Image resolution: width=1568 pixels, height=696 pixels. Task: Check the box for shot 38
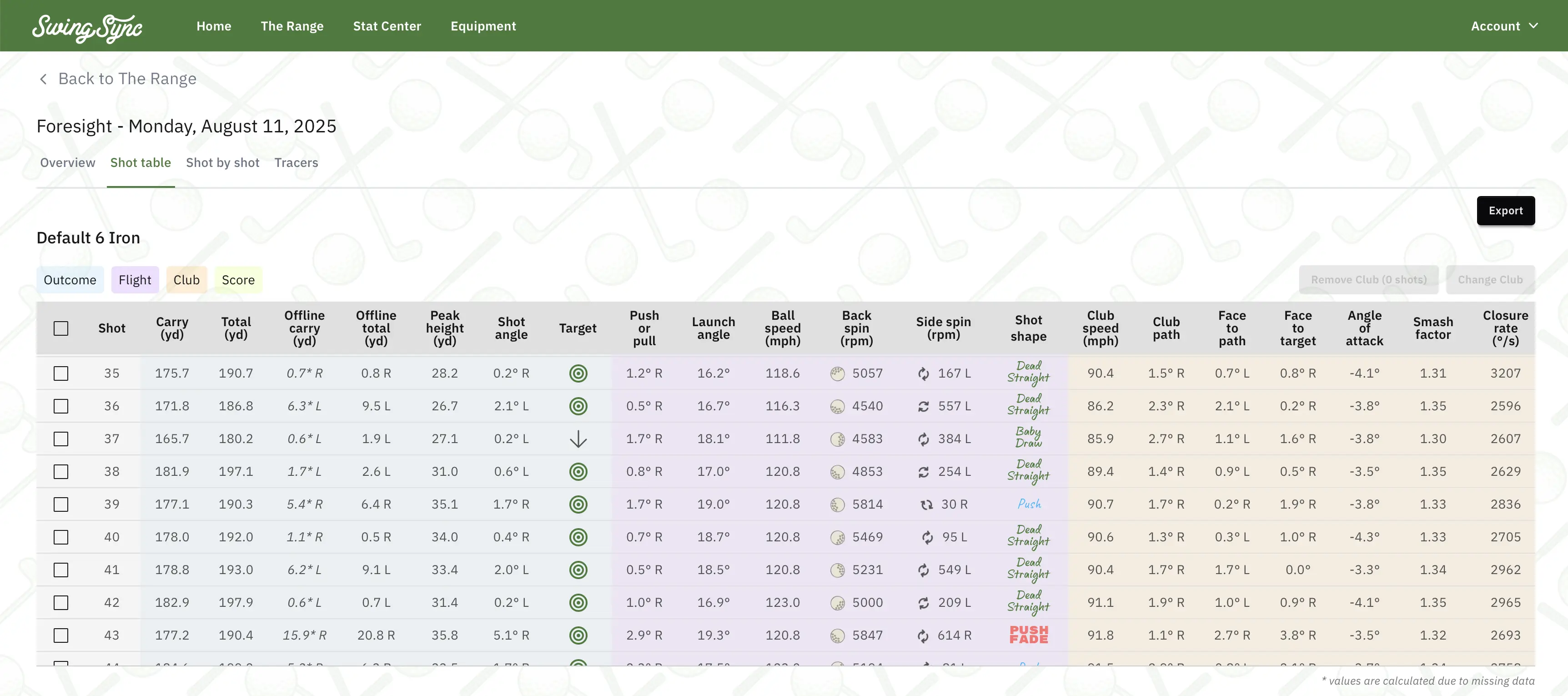[61, 472]
